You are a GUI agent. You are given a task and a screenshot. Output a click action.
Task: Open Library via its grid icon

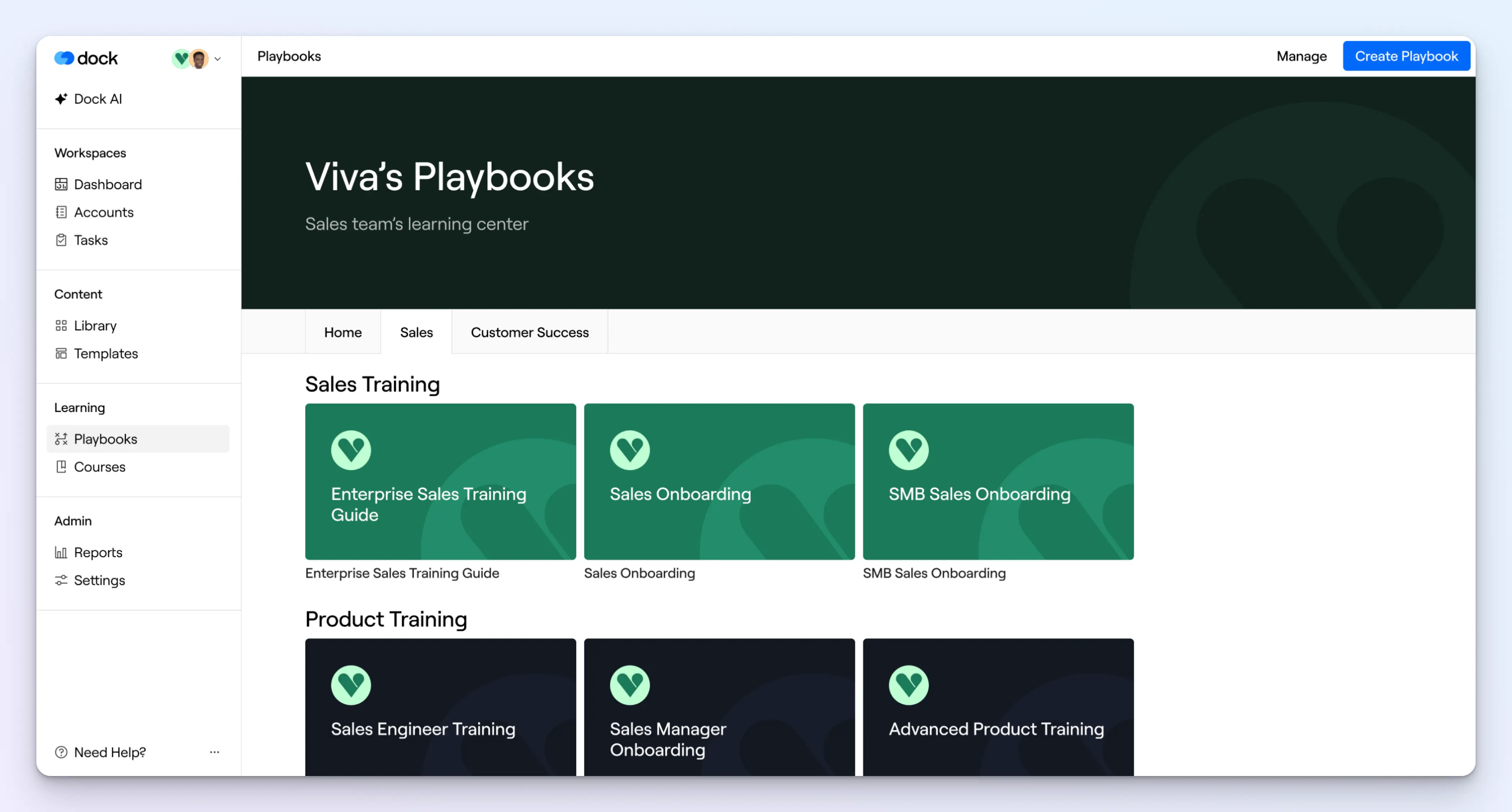click(61, 326)
